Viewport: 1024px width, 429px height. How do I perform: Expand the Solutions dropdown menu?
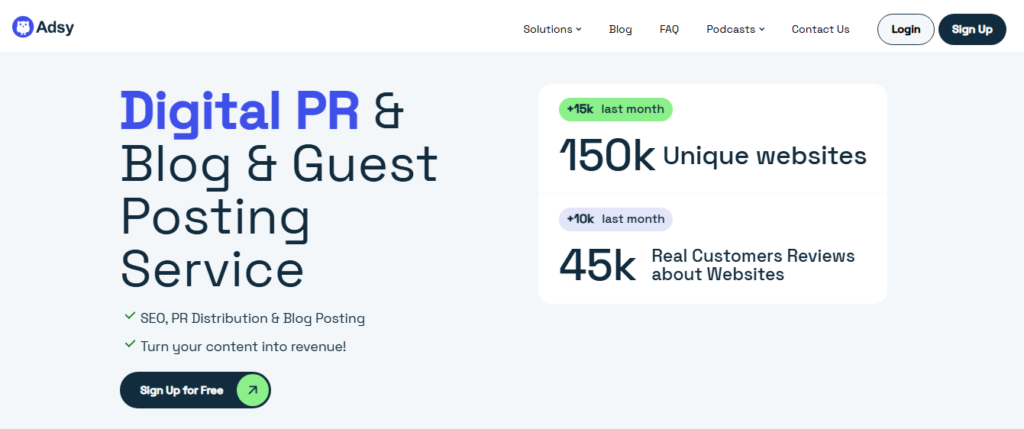pyautogui.click(x=552, y=29)
